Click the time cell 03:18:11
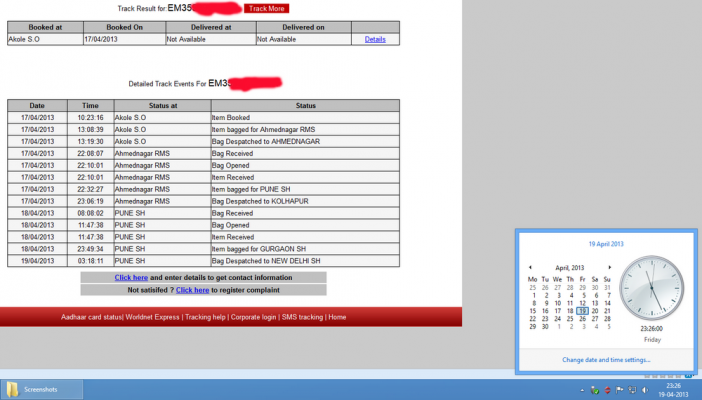 click(90, 261)
